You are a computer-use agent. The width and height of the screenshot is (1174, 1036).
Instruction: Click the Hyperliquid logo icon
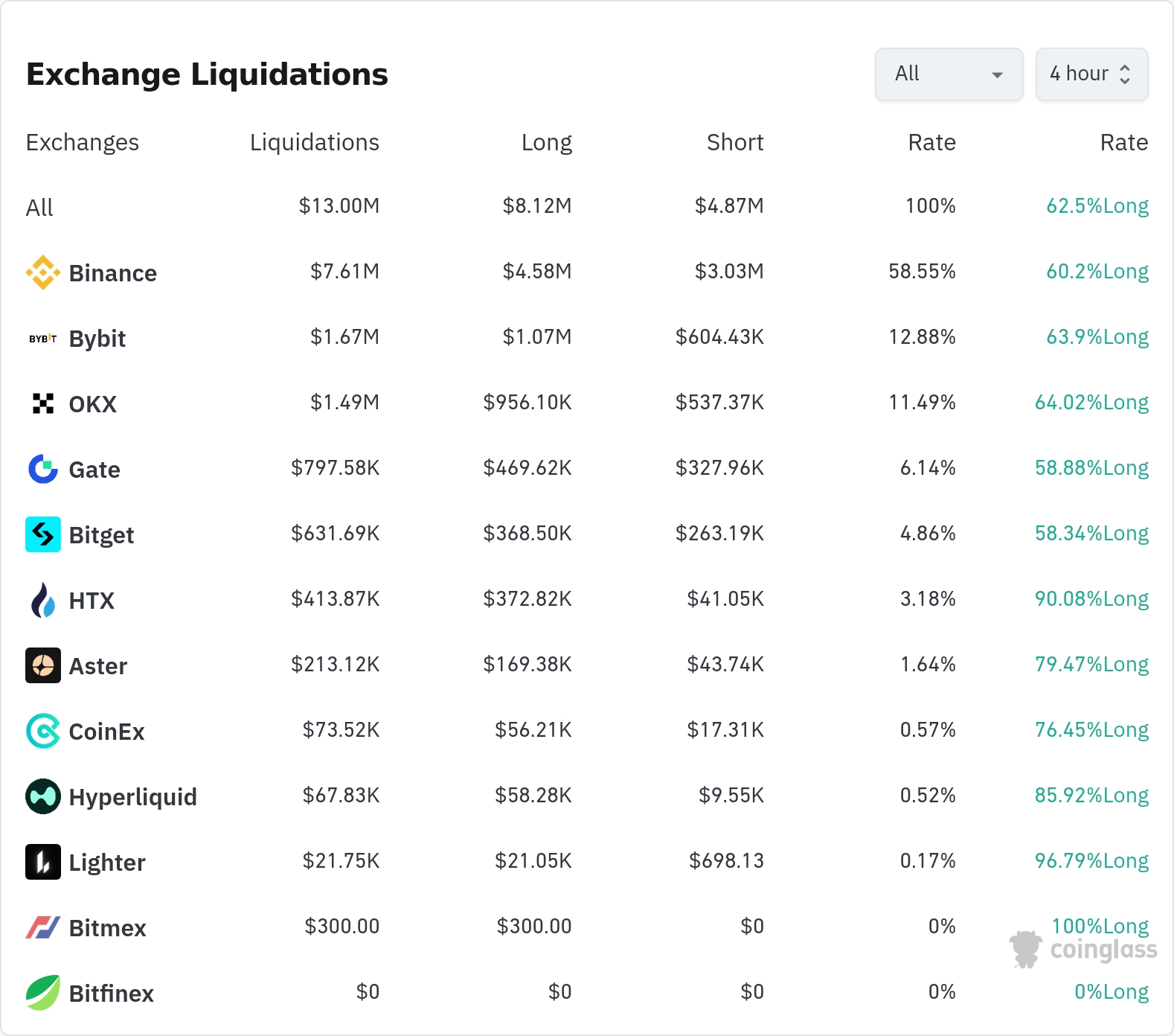pos(43,796)
